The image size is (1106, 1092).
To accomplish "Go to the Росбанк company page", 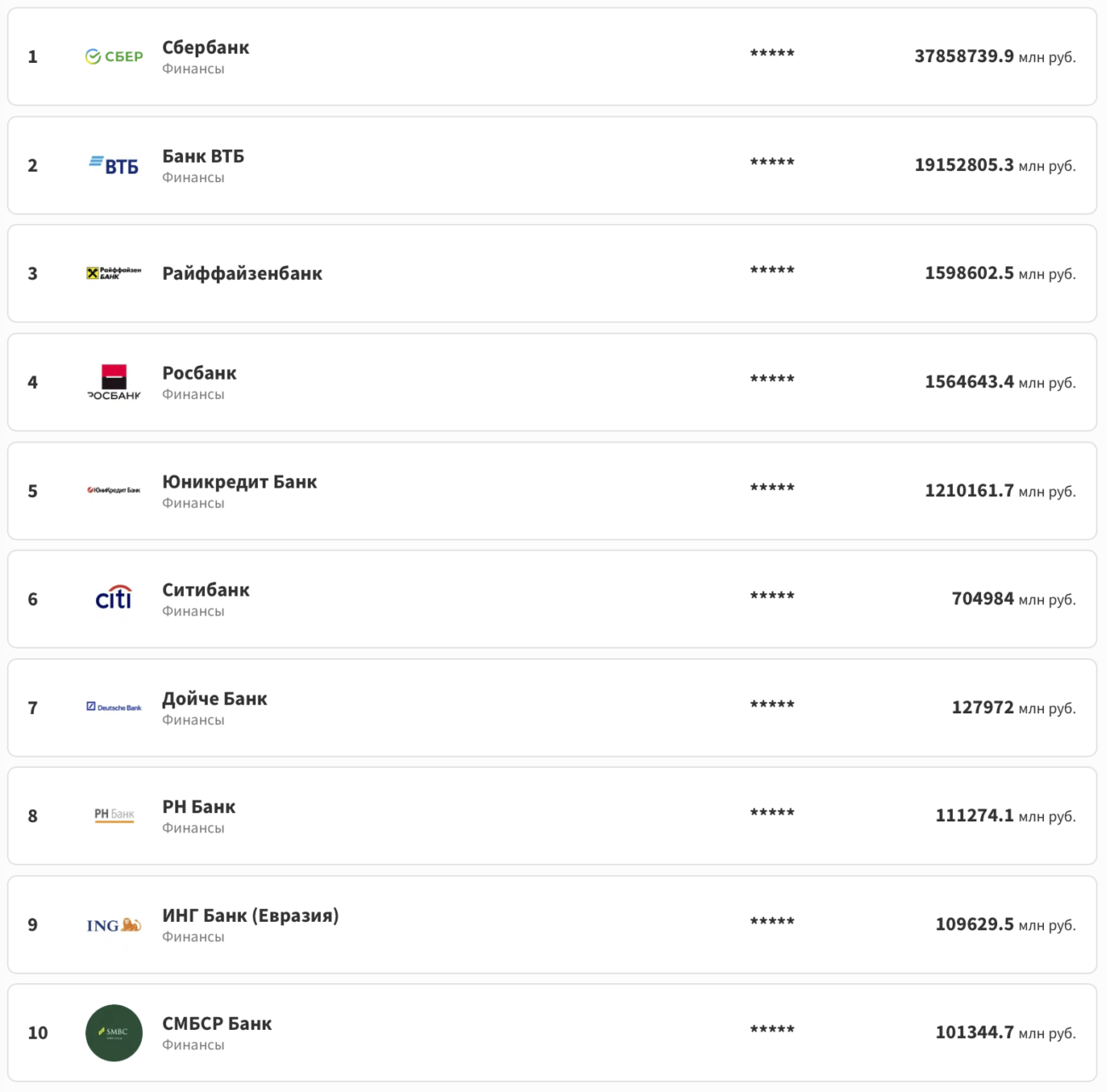I will coord(200,374).
